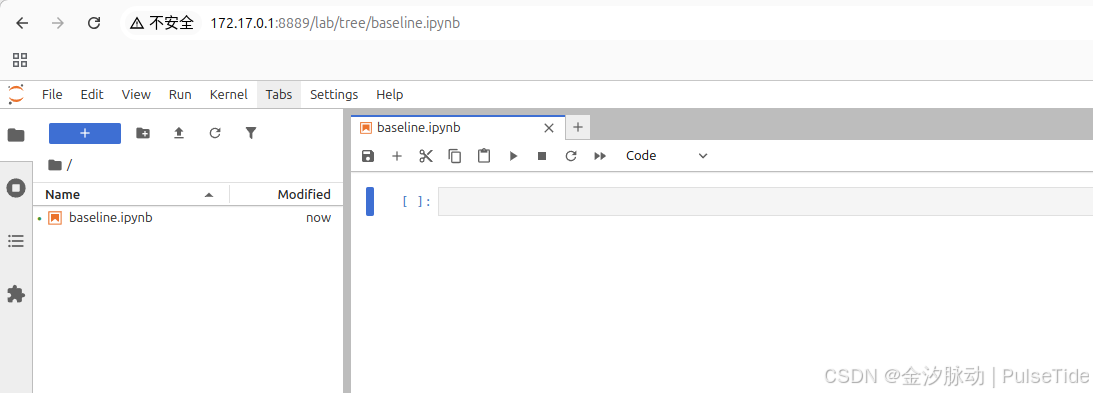Click the root folder breadcrumb
1093x393 pixels.
point(55,165)
